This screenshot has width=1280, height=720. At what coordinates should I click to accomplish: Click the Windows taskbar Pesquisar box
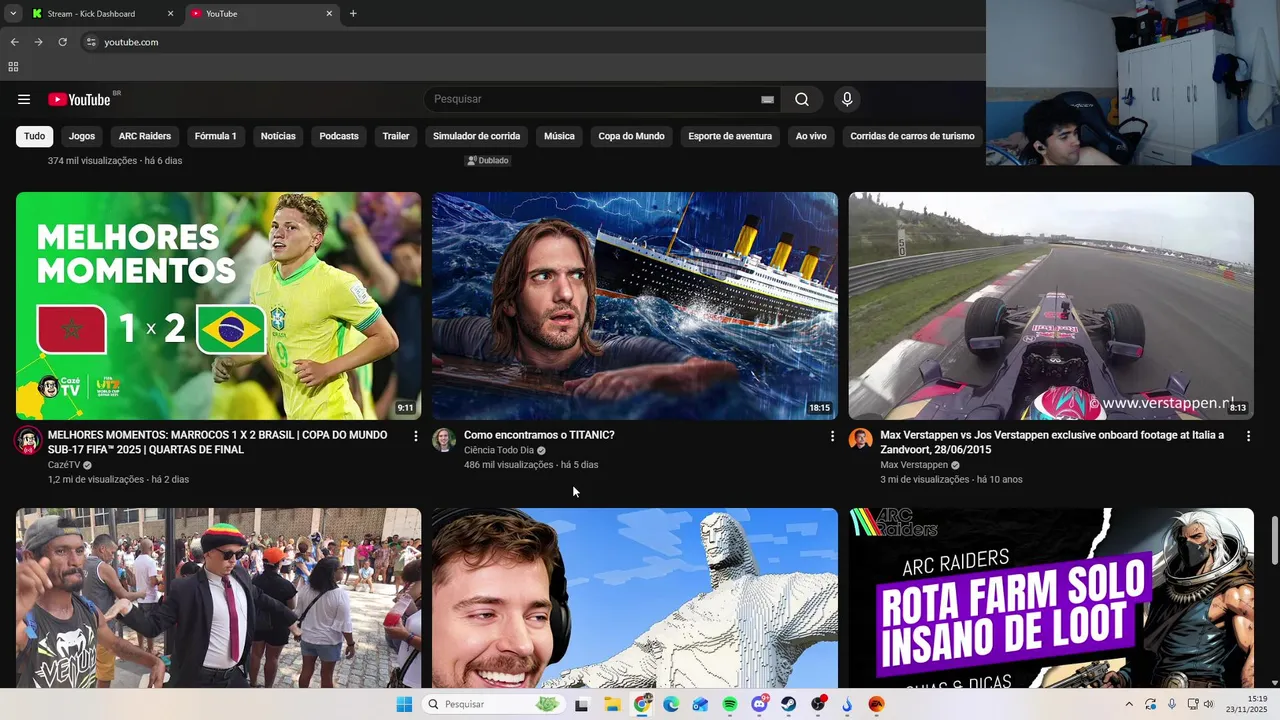[x=492, y=704]
